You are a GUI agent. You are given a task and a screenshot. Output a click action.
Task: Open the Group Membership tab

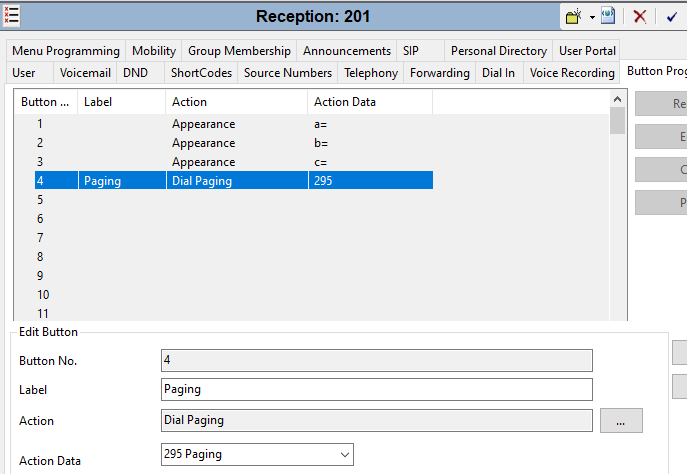click(x=239, y=51)
